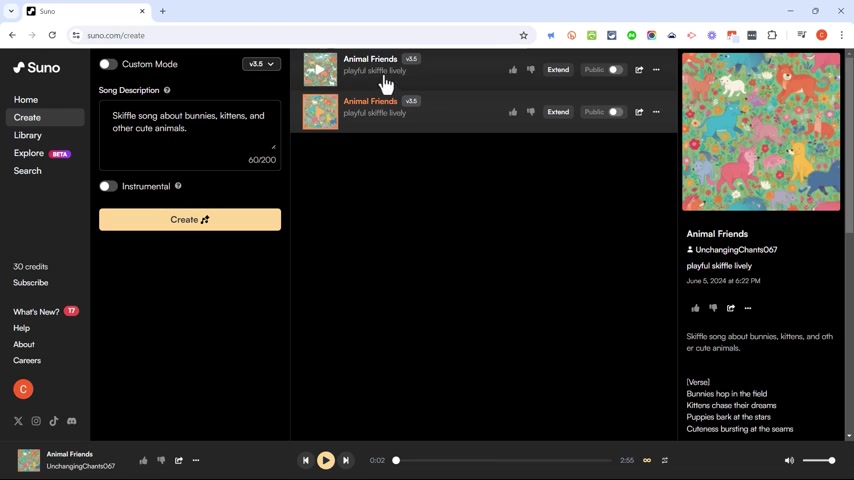Enable Custom Mode toggle

tap(108, 64)
